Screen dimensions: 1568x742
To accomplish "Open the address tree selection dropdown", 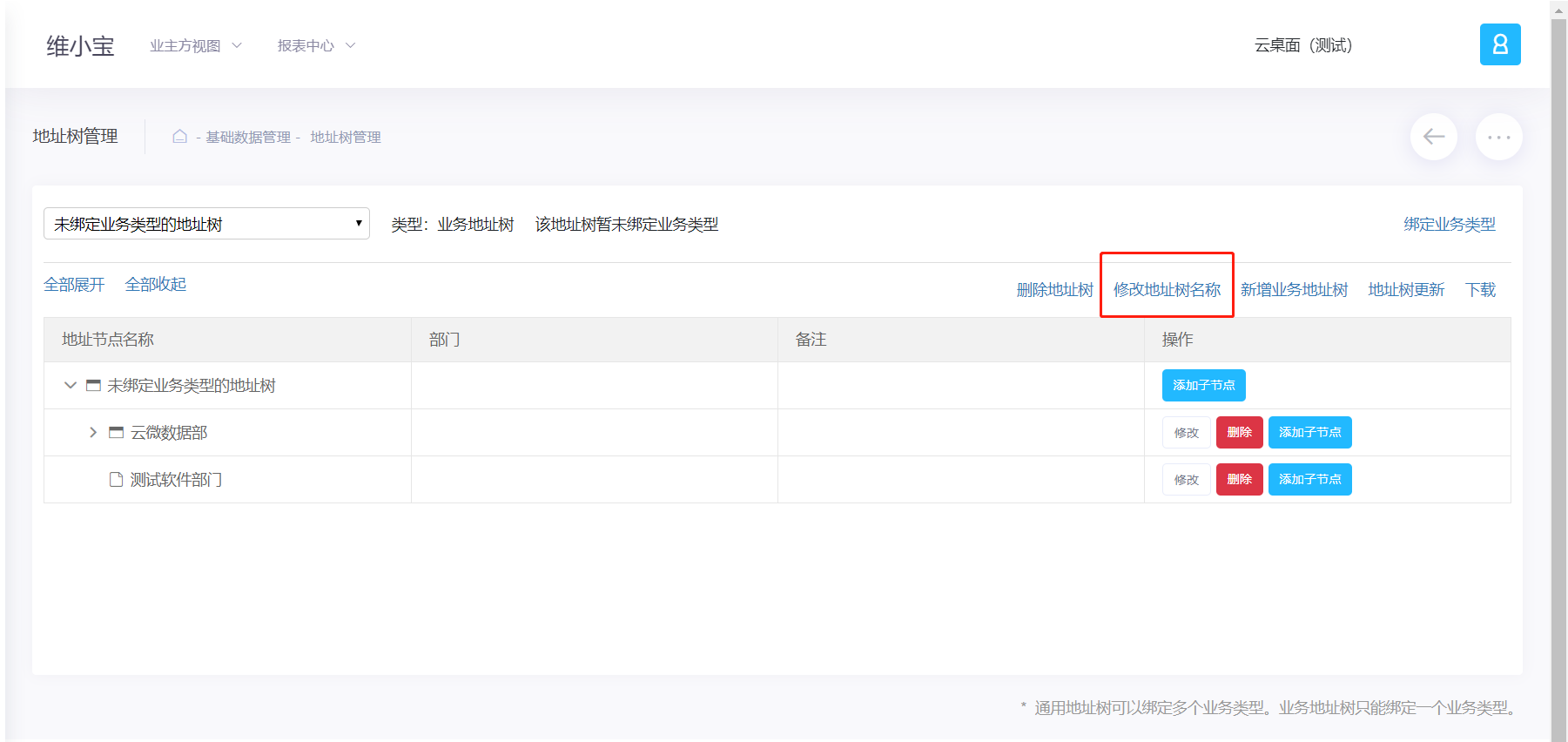I will [x=206, y=224].
